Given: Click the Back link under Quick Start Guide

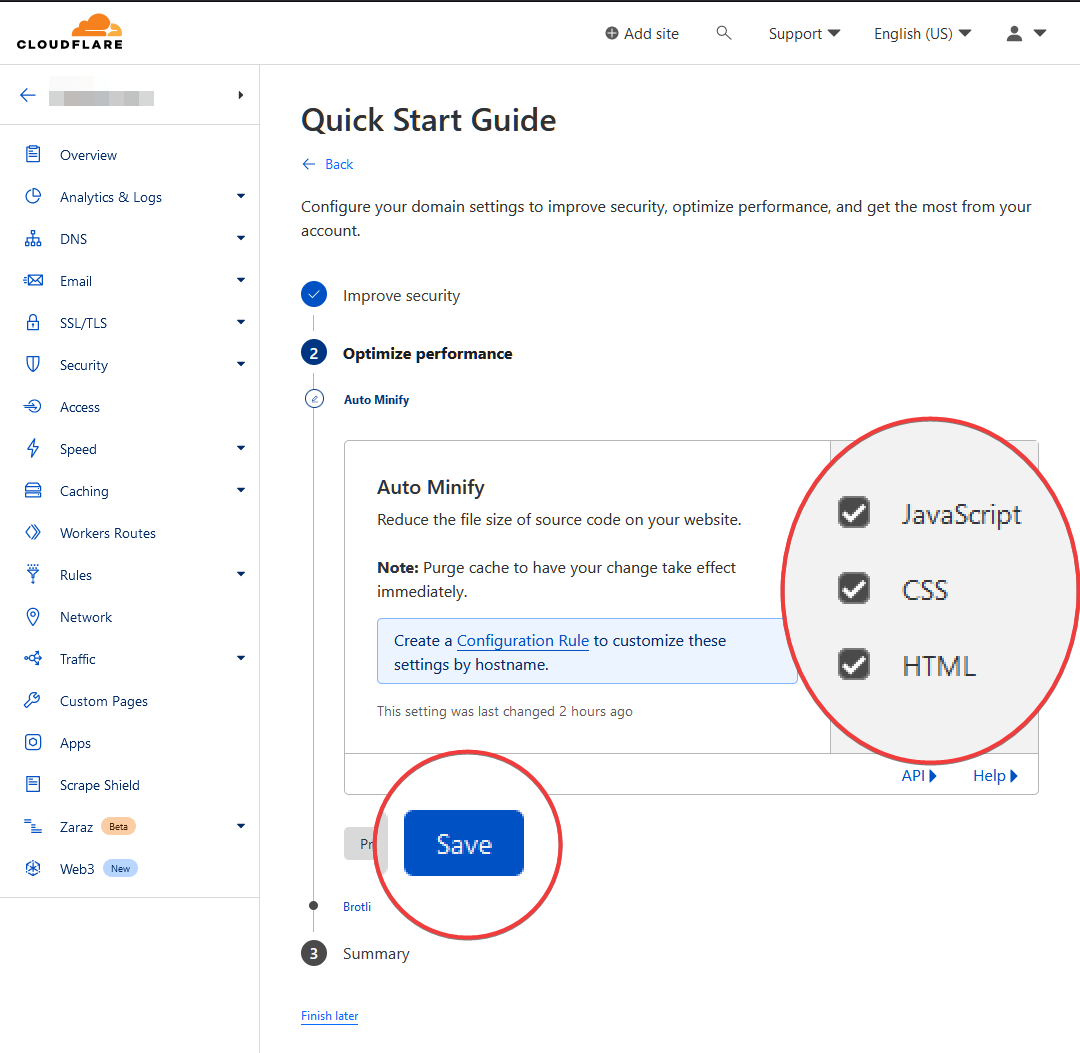Looking at the screenshot, I should (x=327, y=164).
